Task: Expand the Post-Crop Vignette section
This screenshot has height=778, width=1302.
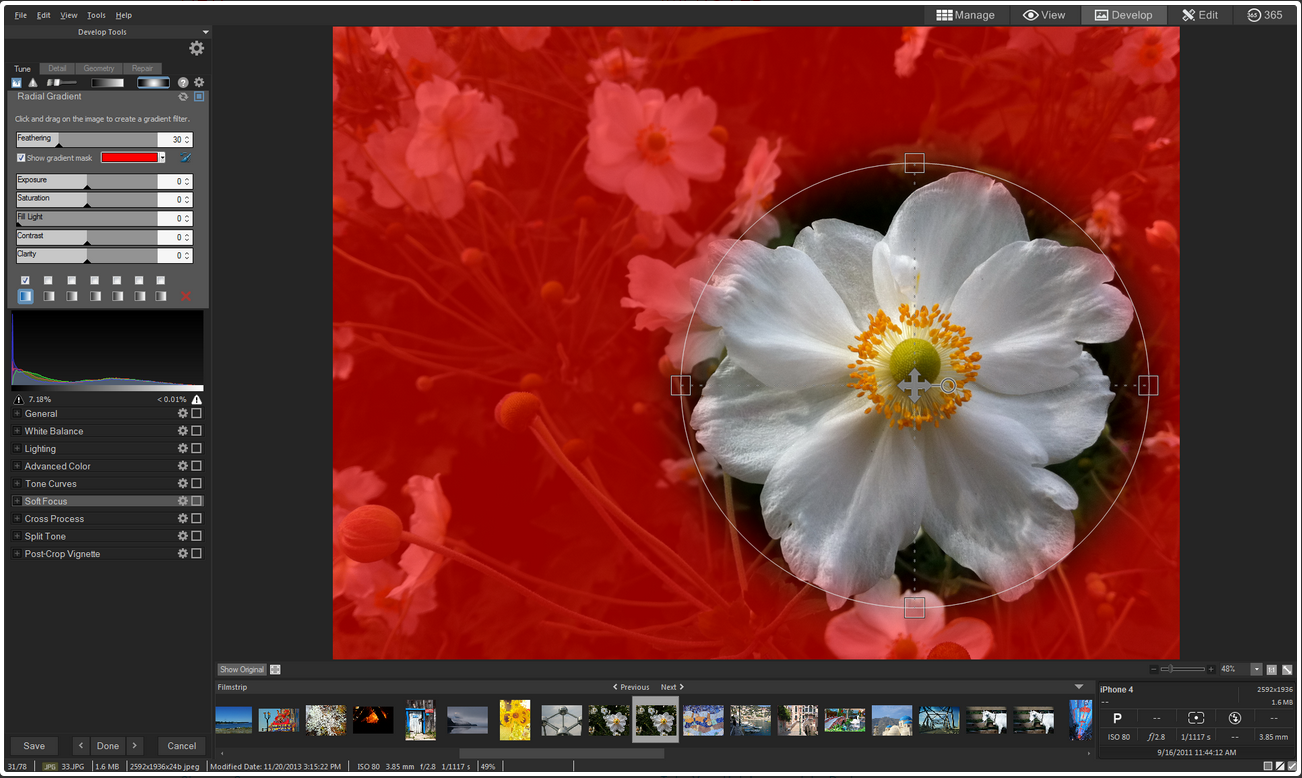Action: point(17,554)
